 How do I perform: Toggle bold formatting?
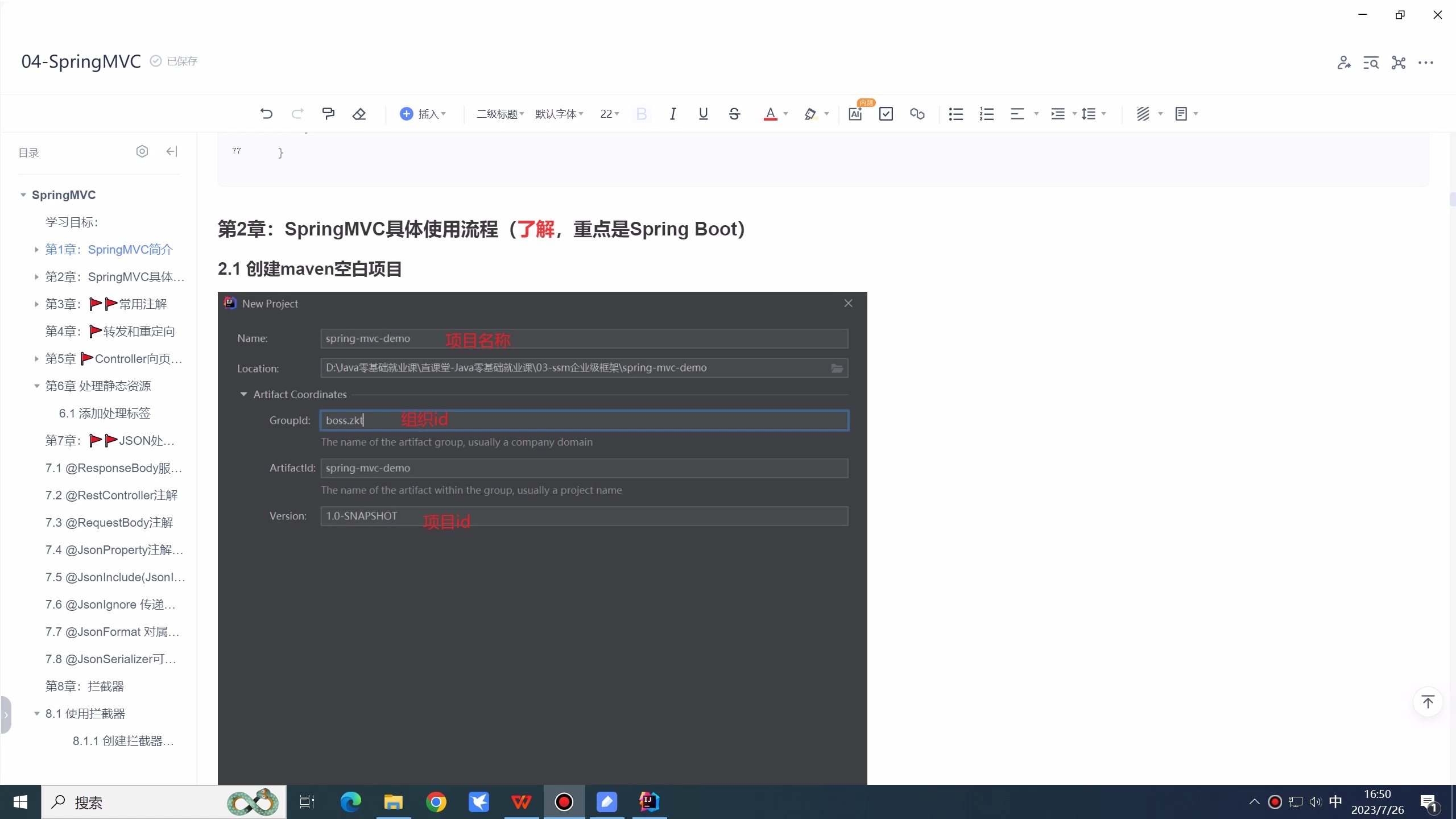[641, 114]
